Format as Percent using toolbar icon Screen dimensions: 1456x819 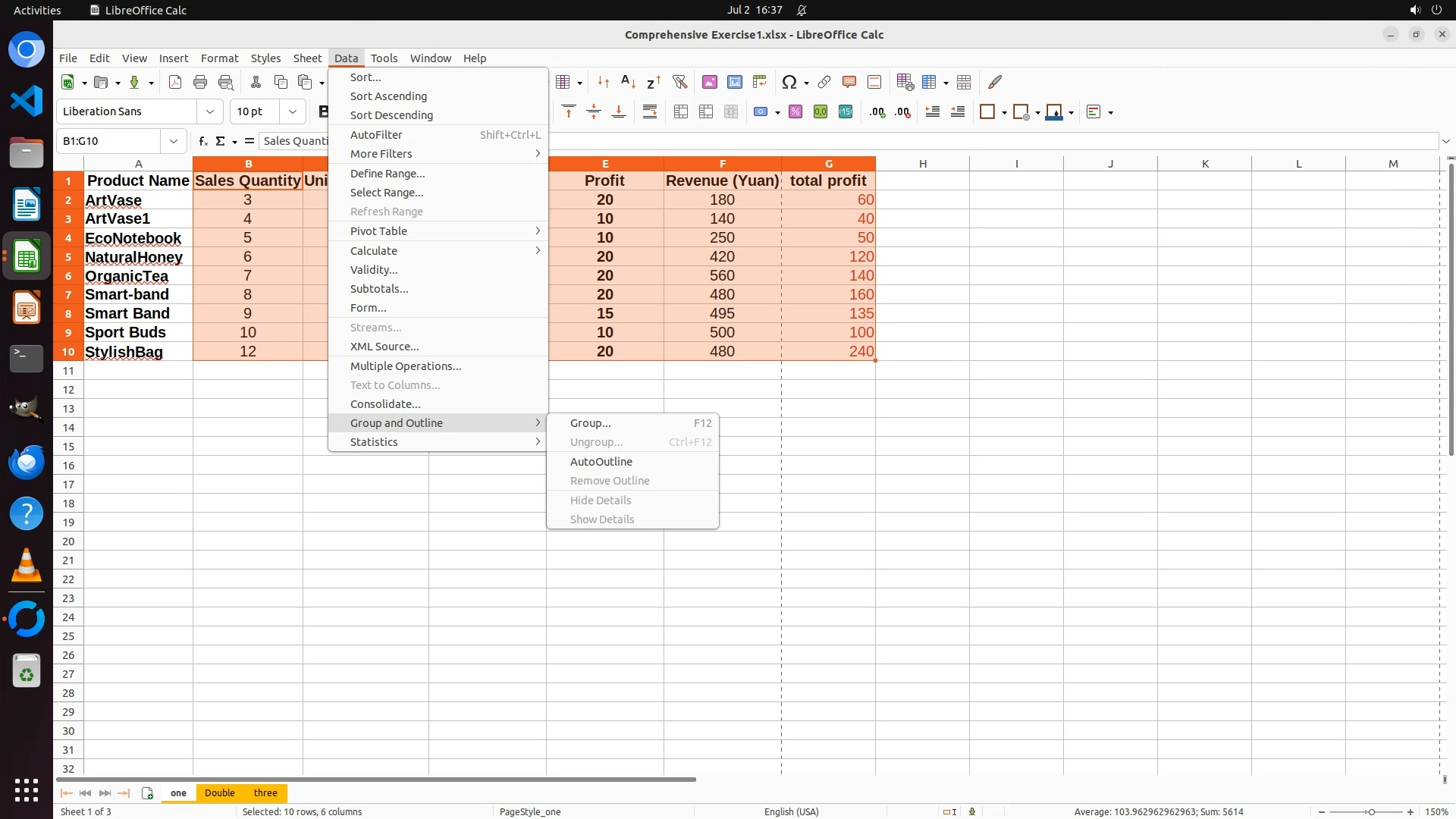795,111
